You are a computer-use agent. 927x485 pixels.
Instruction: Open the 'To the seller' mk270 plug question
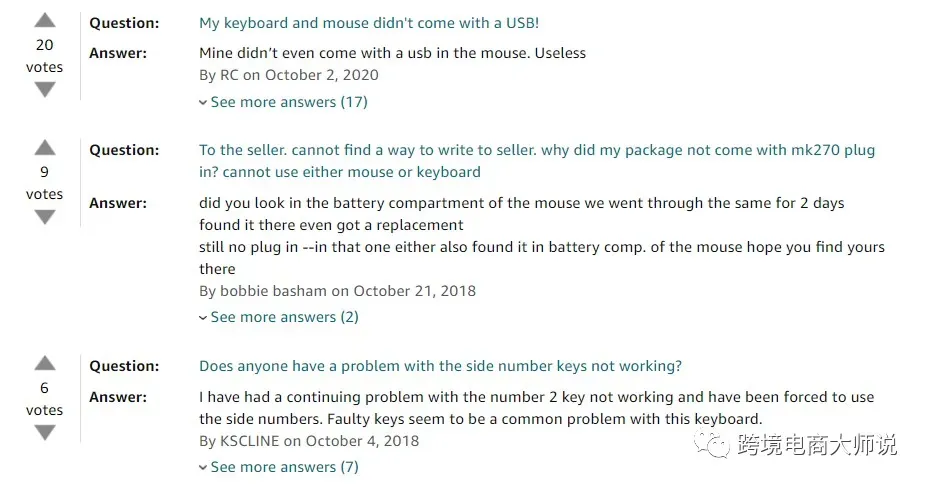[536, 161]
